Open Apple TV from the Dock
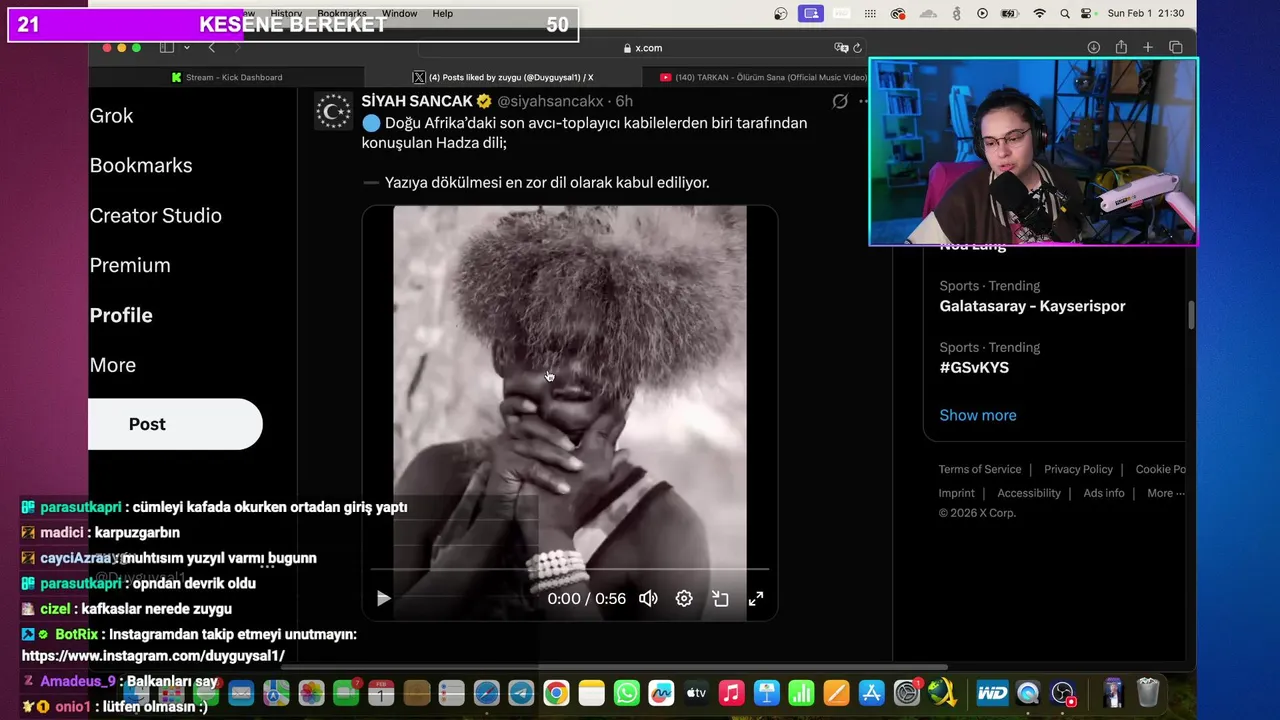This screenshot has width=1280, height=720. (697, 693)
